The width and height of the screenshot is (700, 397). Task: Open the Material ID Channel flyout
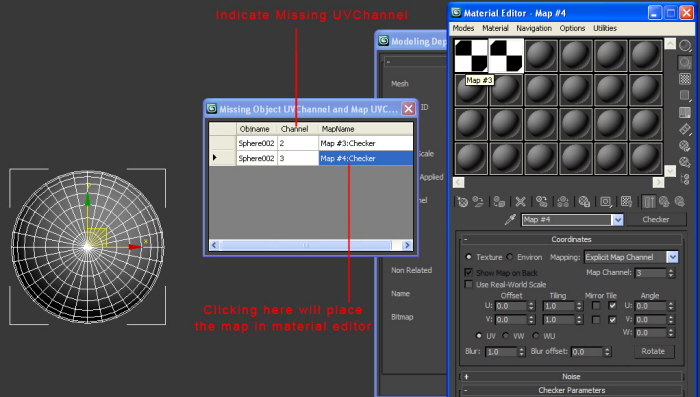605,202
